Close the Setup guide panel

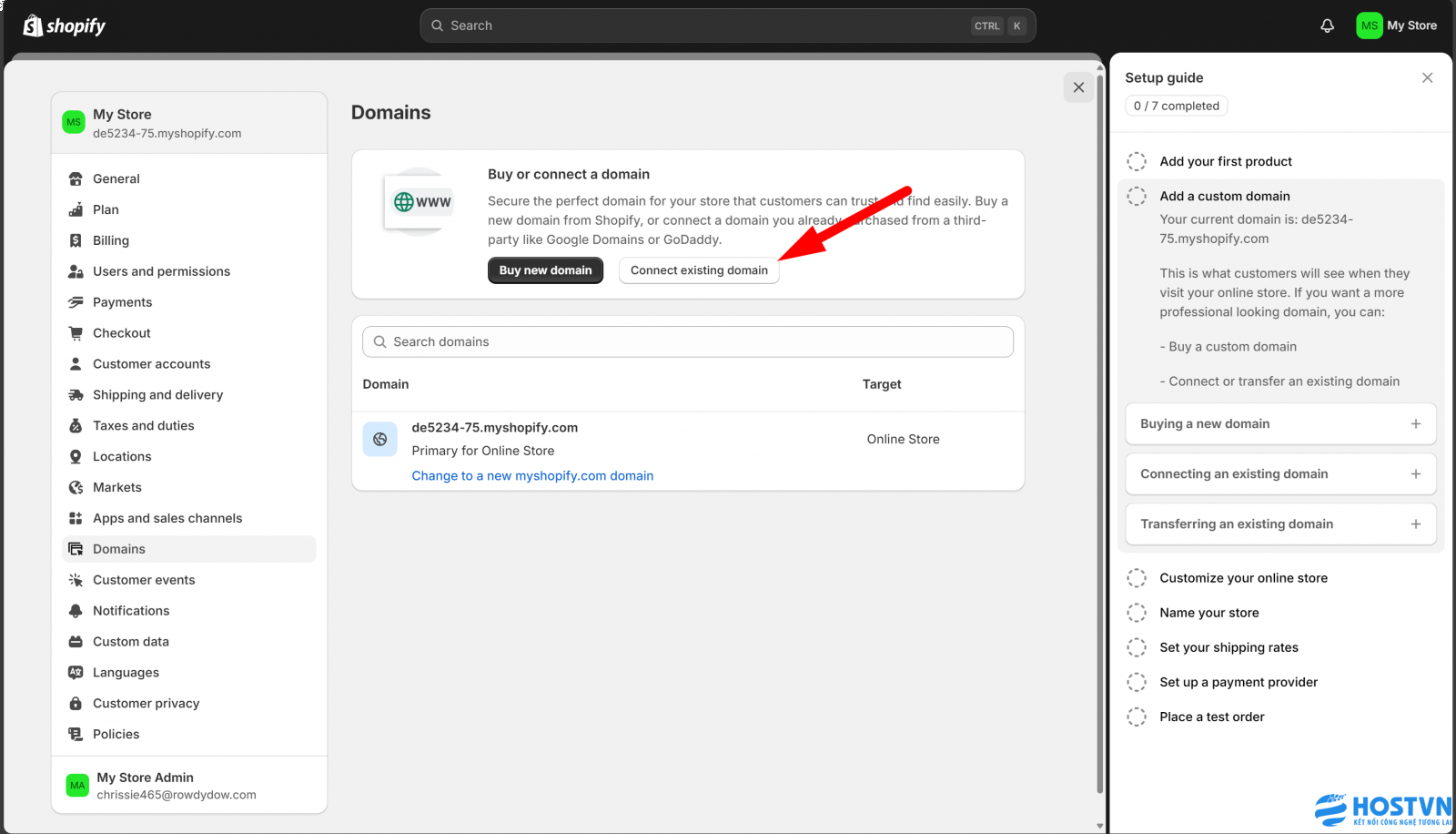point(1427,78)
